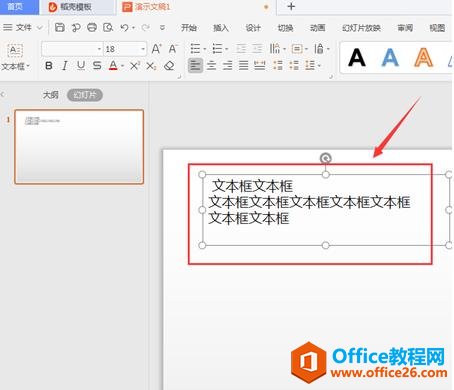Apply the orange outlined A text style
The height and width of the screenshot is (390, 454).
(423, 58)
